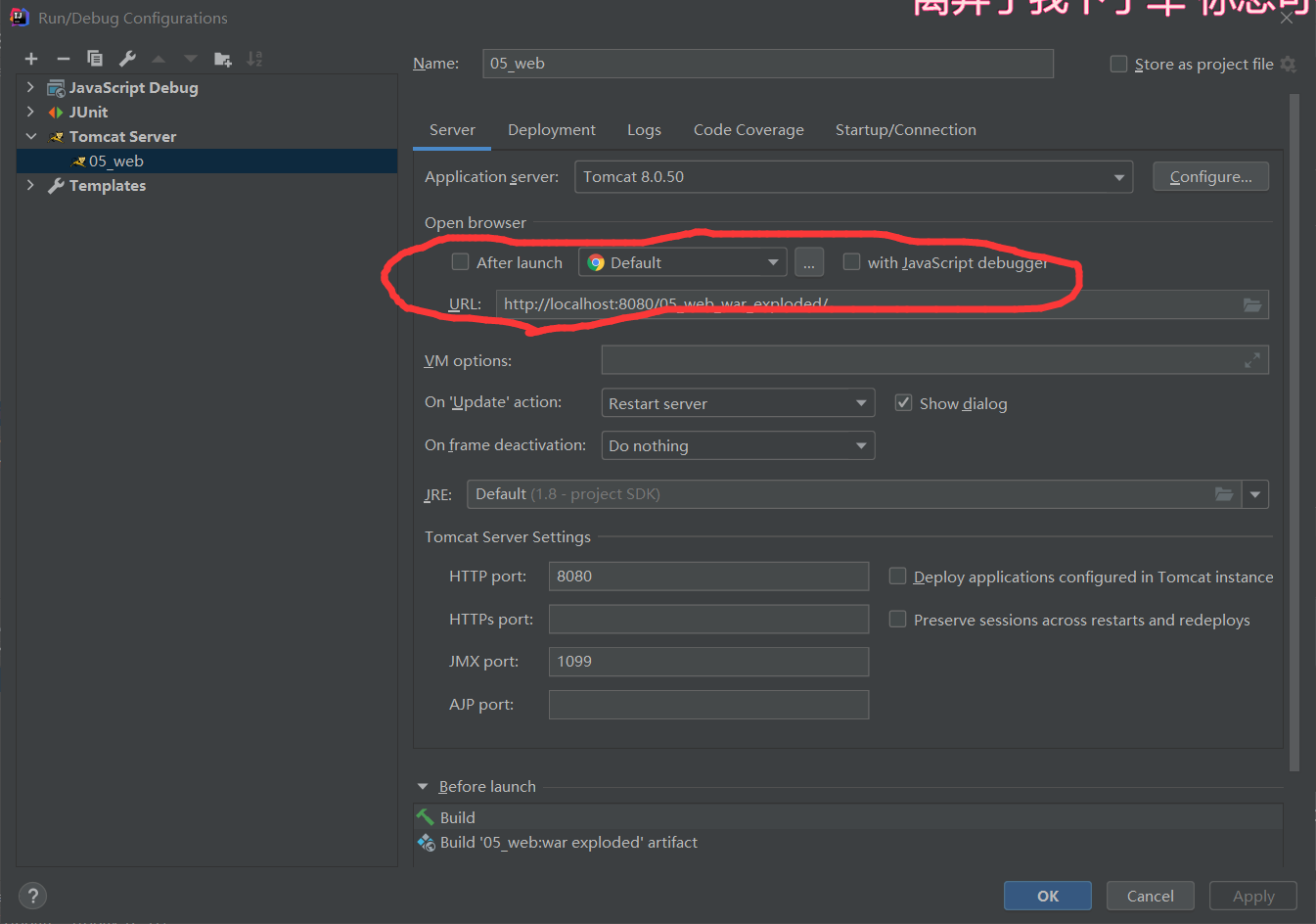The image size is (1316, 924).
Task: Select the 05_web configuration in tree
Action: 207,162
